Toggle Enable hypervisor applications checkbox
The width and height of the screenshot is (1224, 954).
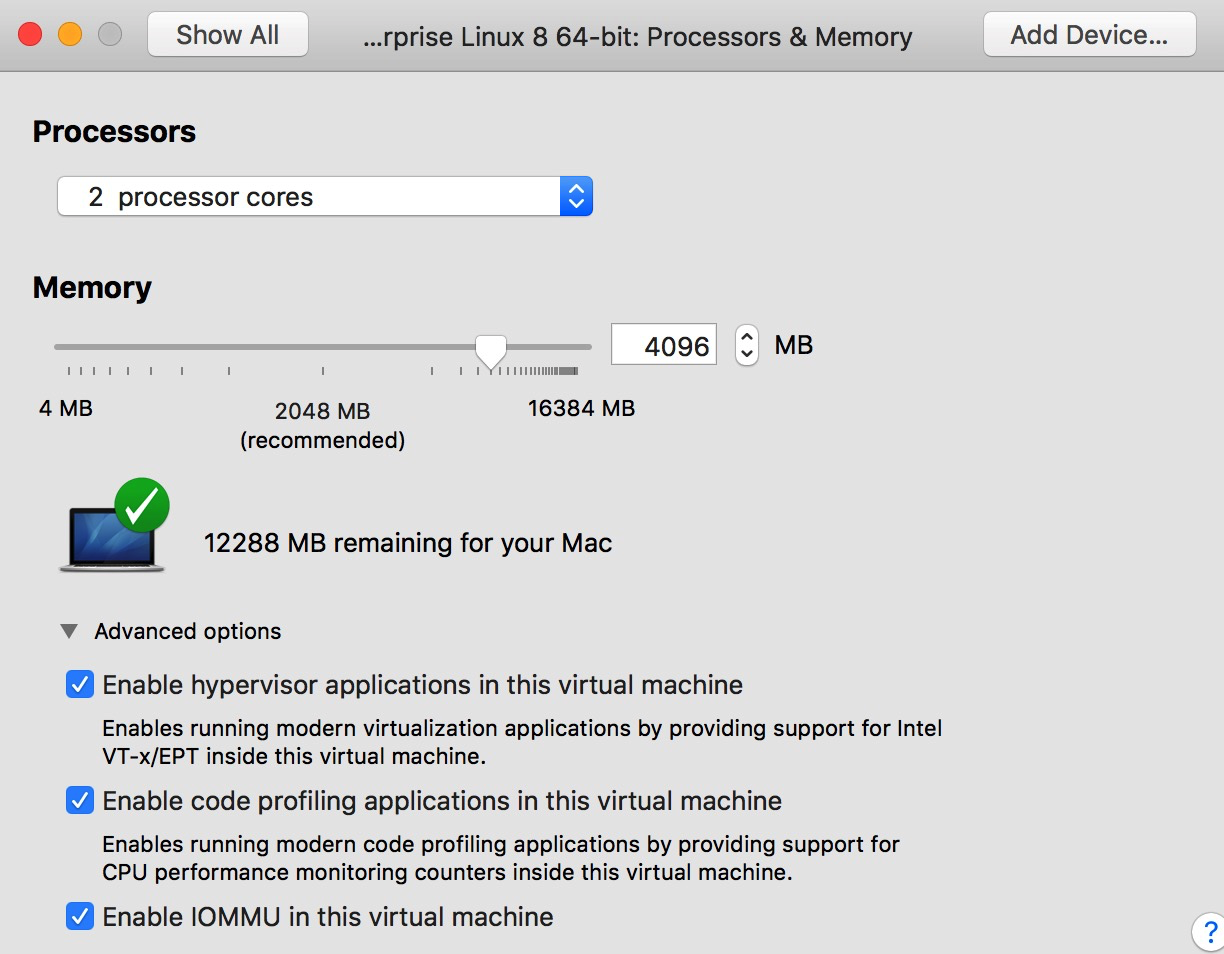tap(80, 685)
